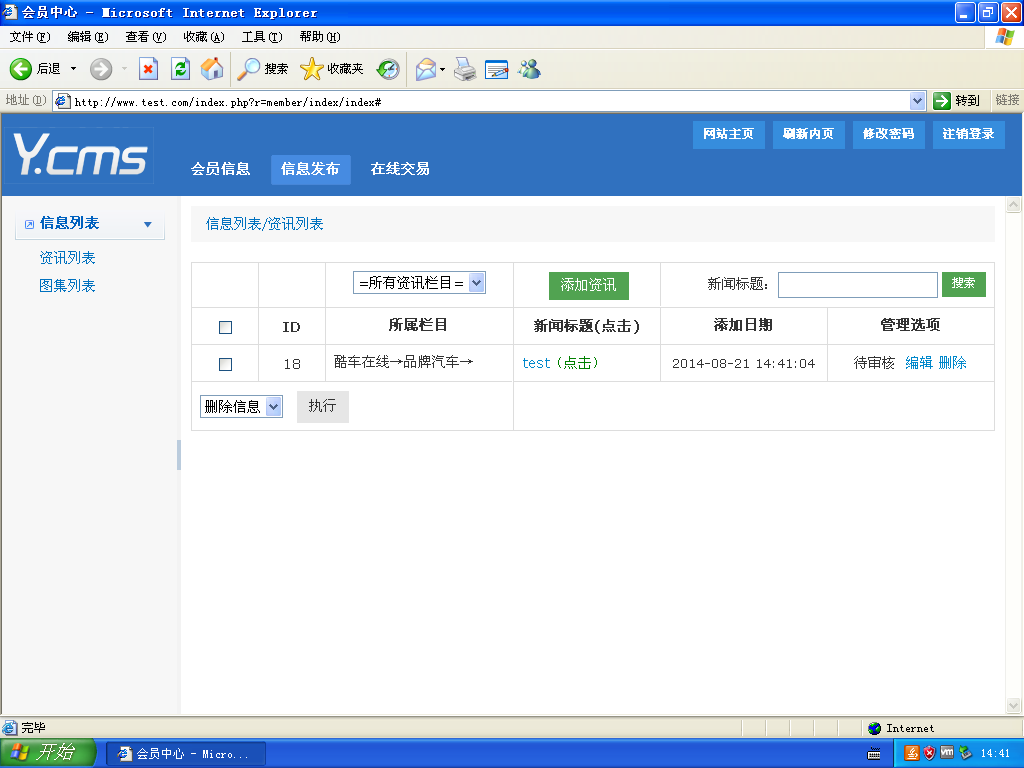Click the 修改密码 button

(889, 135)
